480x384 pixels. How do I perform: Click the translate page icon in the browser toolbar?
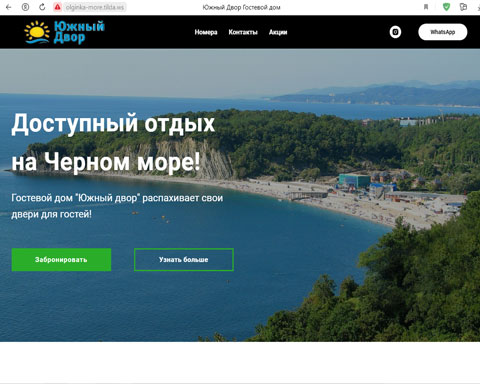(x=463, y=7)
